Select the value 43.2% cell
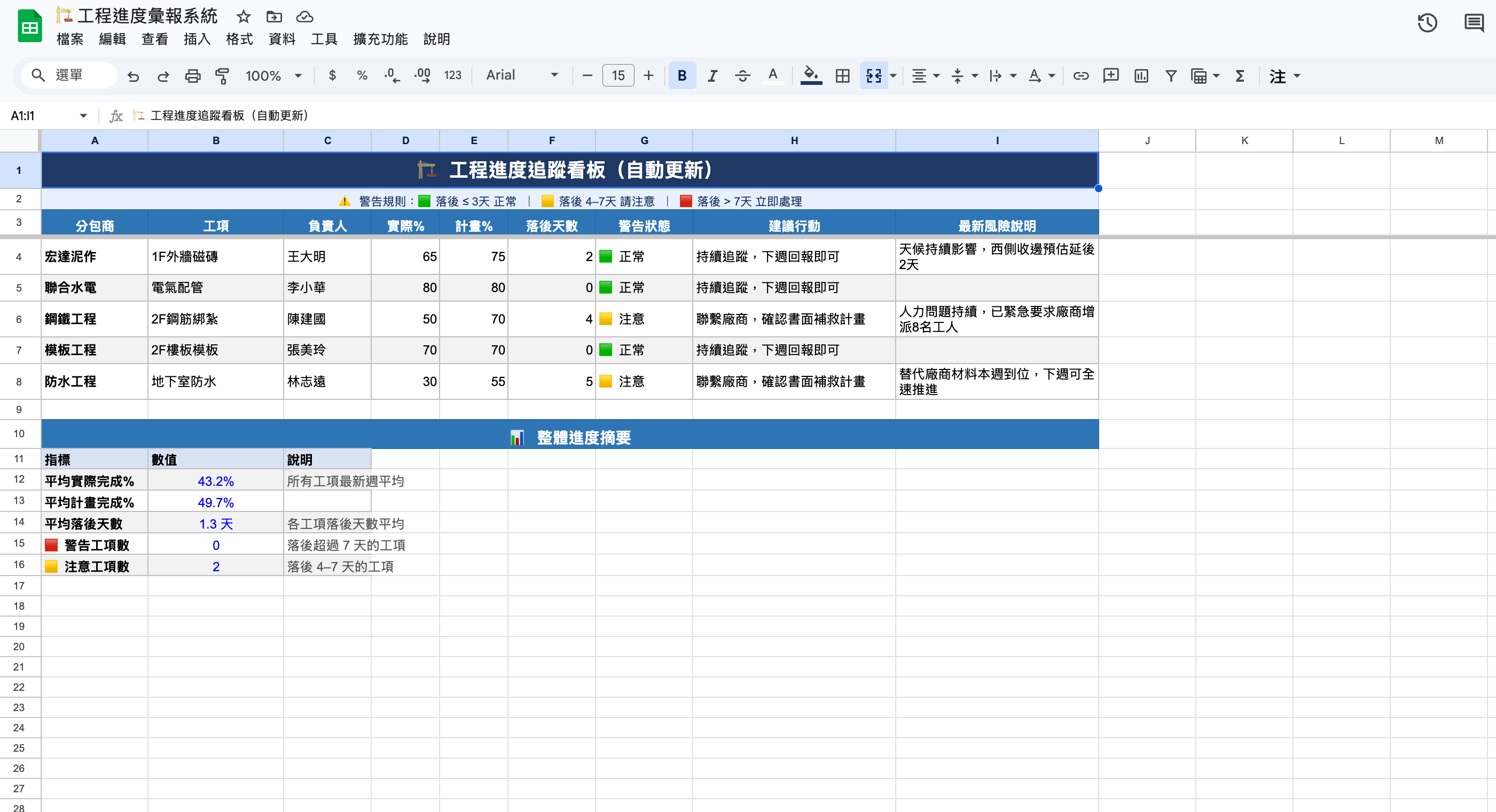This screenshot has width=1496, height=812. click(215, 480)
